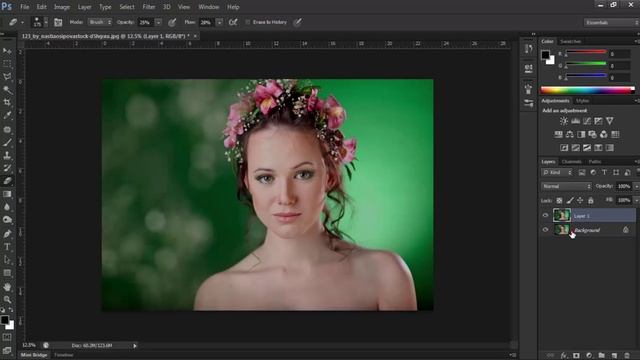Viewport: 640px width, 360px height.
Task: Open the tool preset picker arrow
Action: pyautogui.click(x=22, y=22)
